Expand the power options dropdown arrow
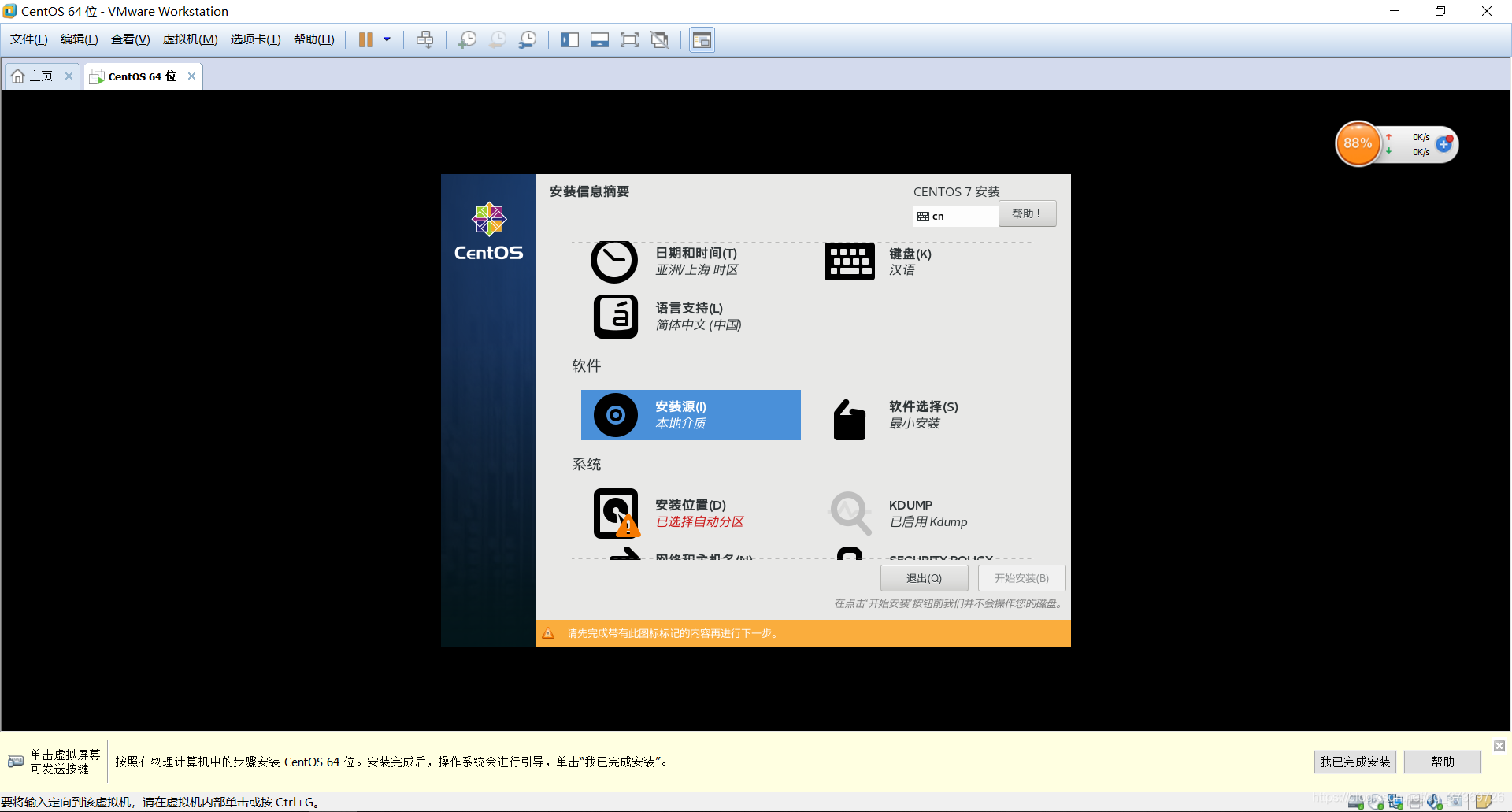Image resolution: width=1512 pixels, height=812 pixels. (x=387, y=39)
